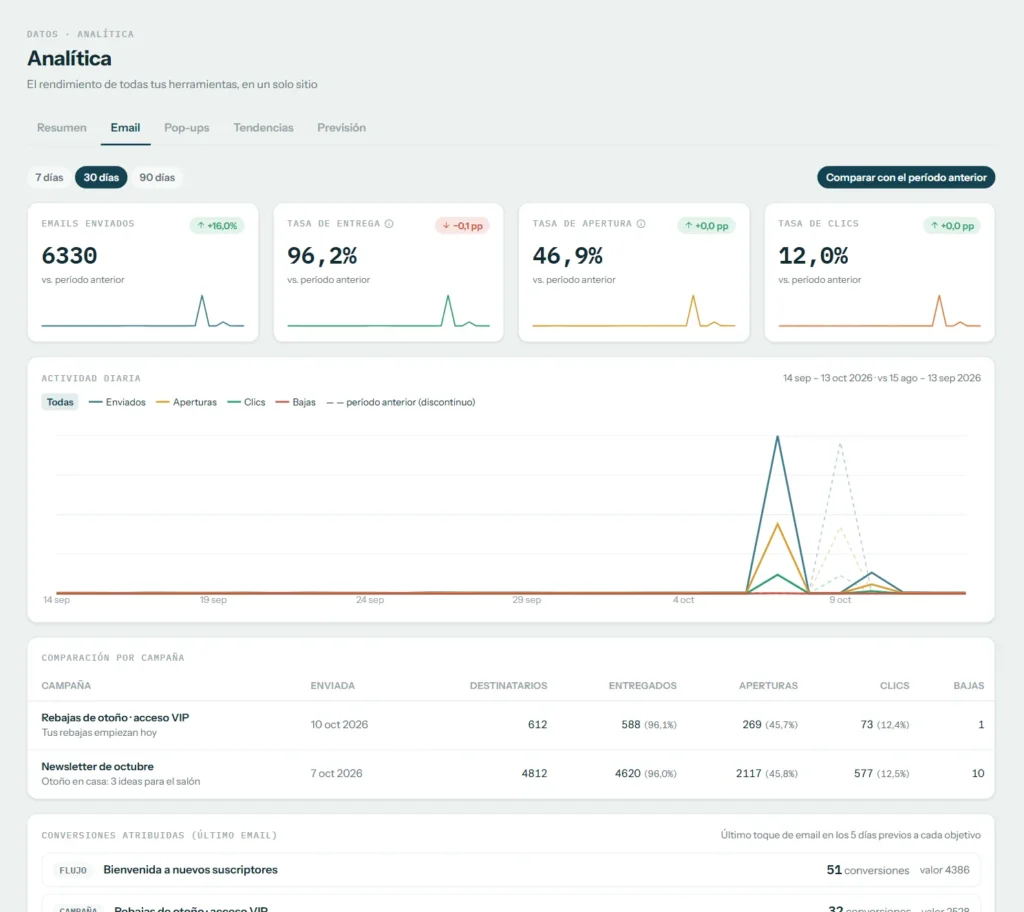
Task: Toggle período anterior (discontinuo) legend entry
Action: (401, 402)
